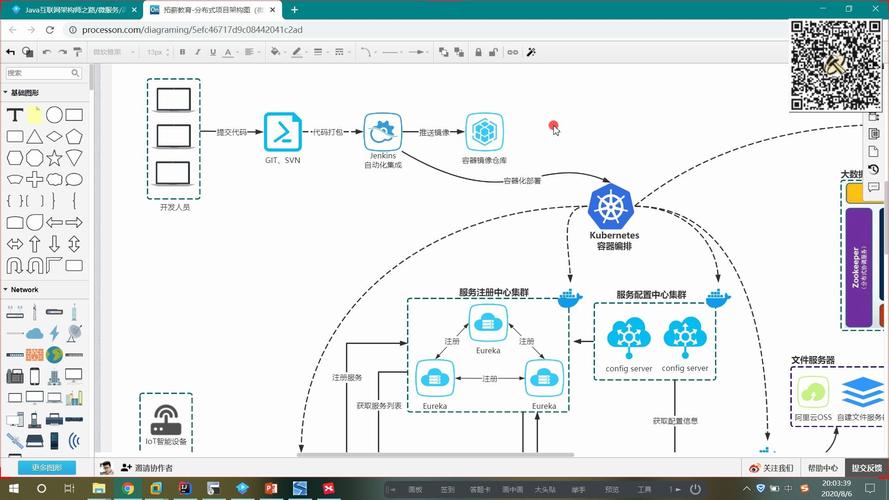
Task: Open Chrome from the Windows taskbar
Action: [128, 488]
